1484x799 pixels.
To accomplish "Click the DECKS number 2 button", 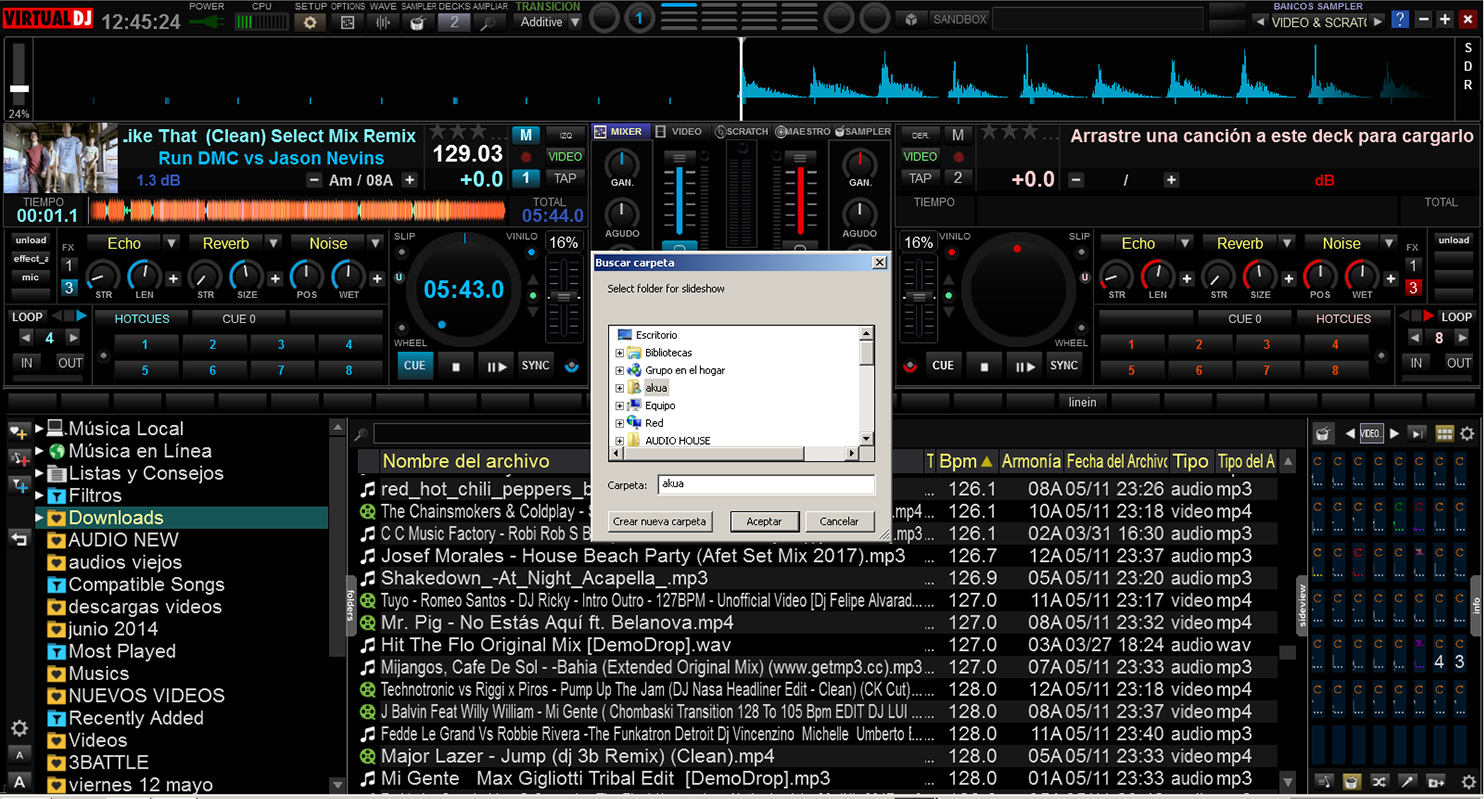I will 454,22.
